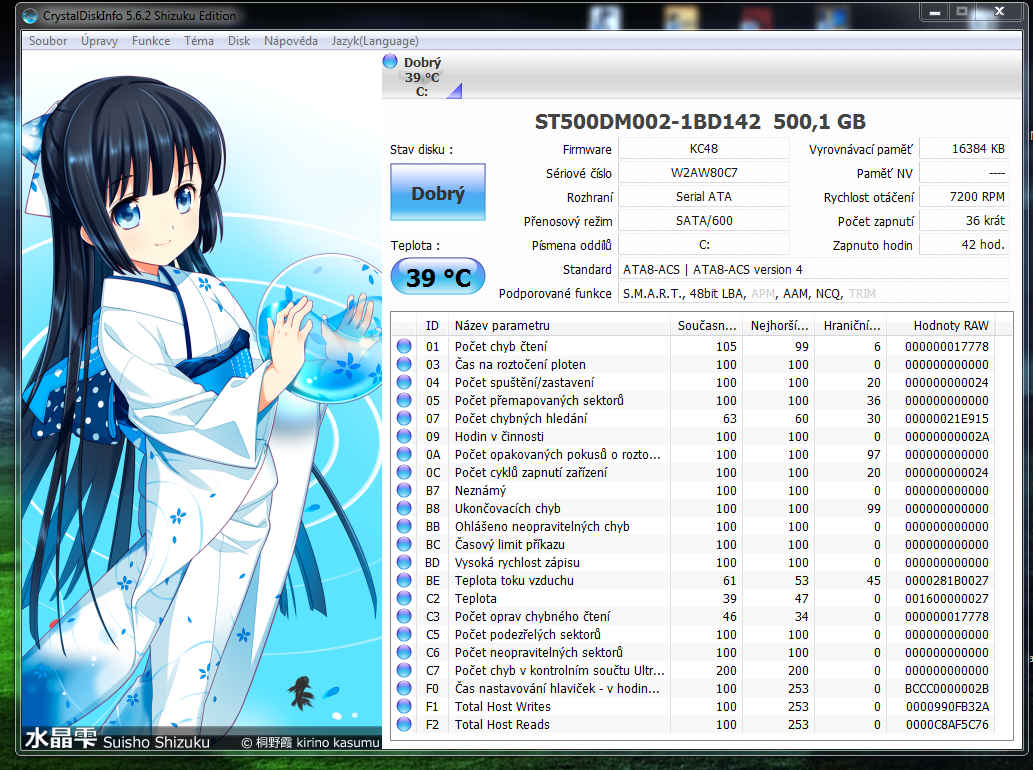Click status orb for Počet podezřelých sektorů
Screen dimensions: 1033x770
tap(404, 634)
